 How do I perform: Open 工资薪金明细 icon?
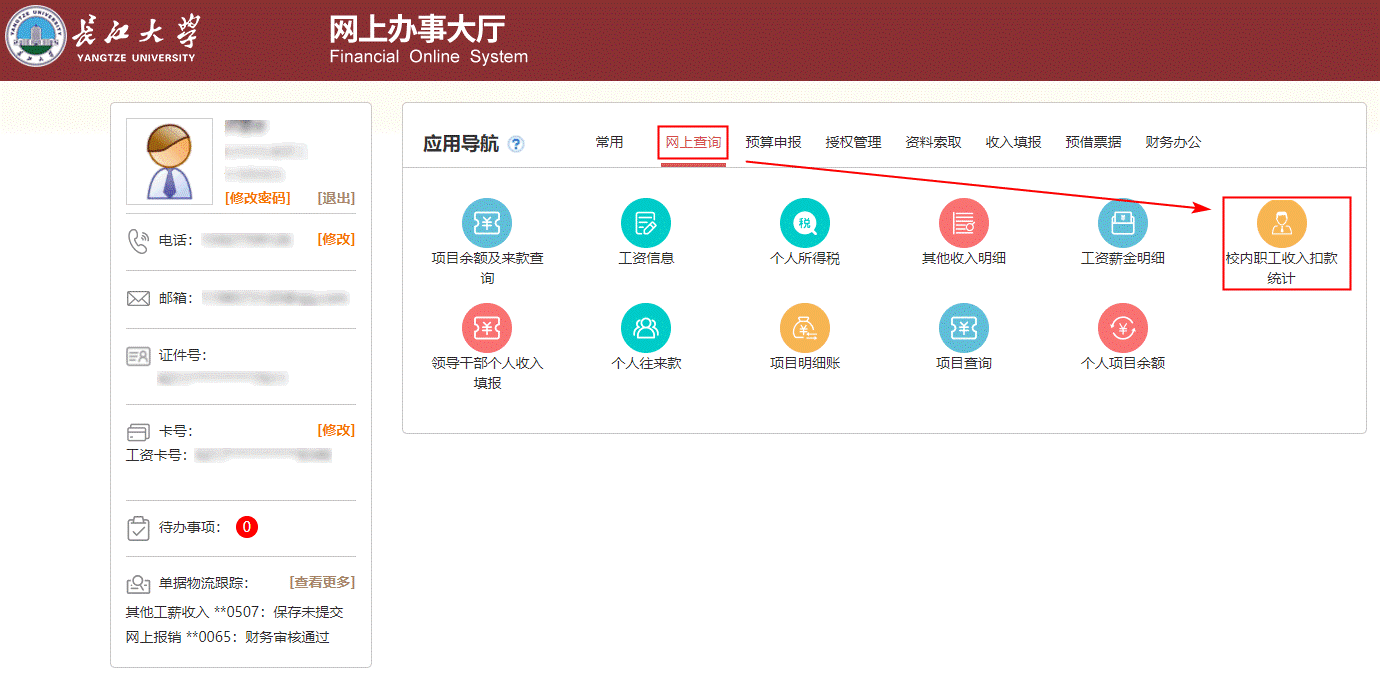[x=1122, y=224]
